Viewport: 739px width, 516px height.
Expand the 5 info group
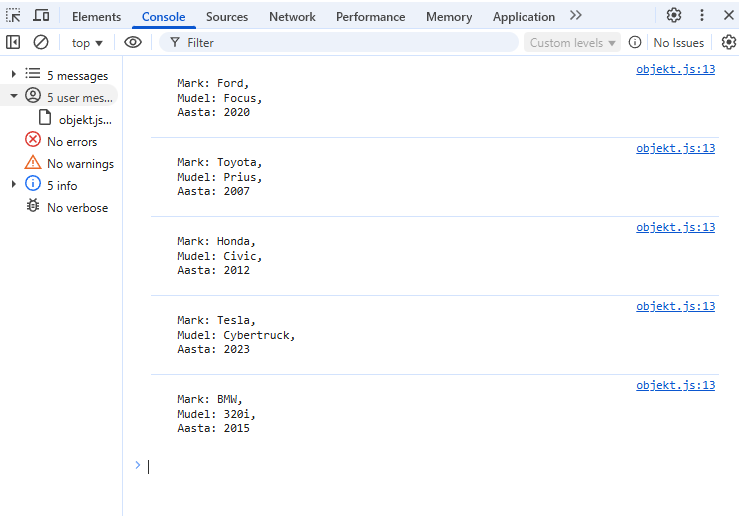(x=14, y=185)
